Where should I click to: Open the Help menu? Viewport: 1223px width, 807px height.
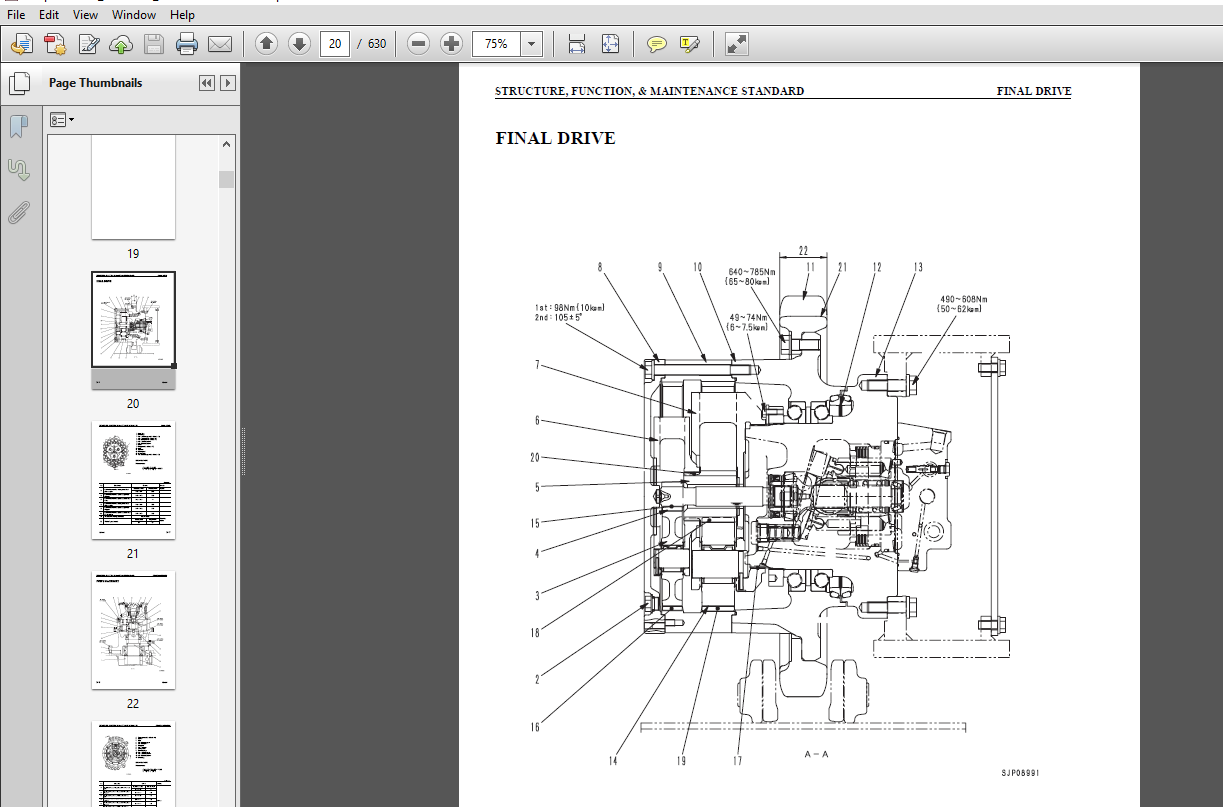click(x=182, y=15)
